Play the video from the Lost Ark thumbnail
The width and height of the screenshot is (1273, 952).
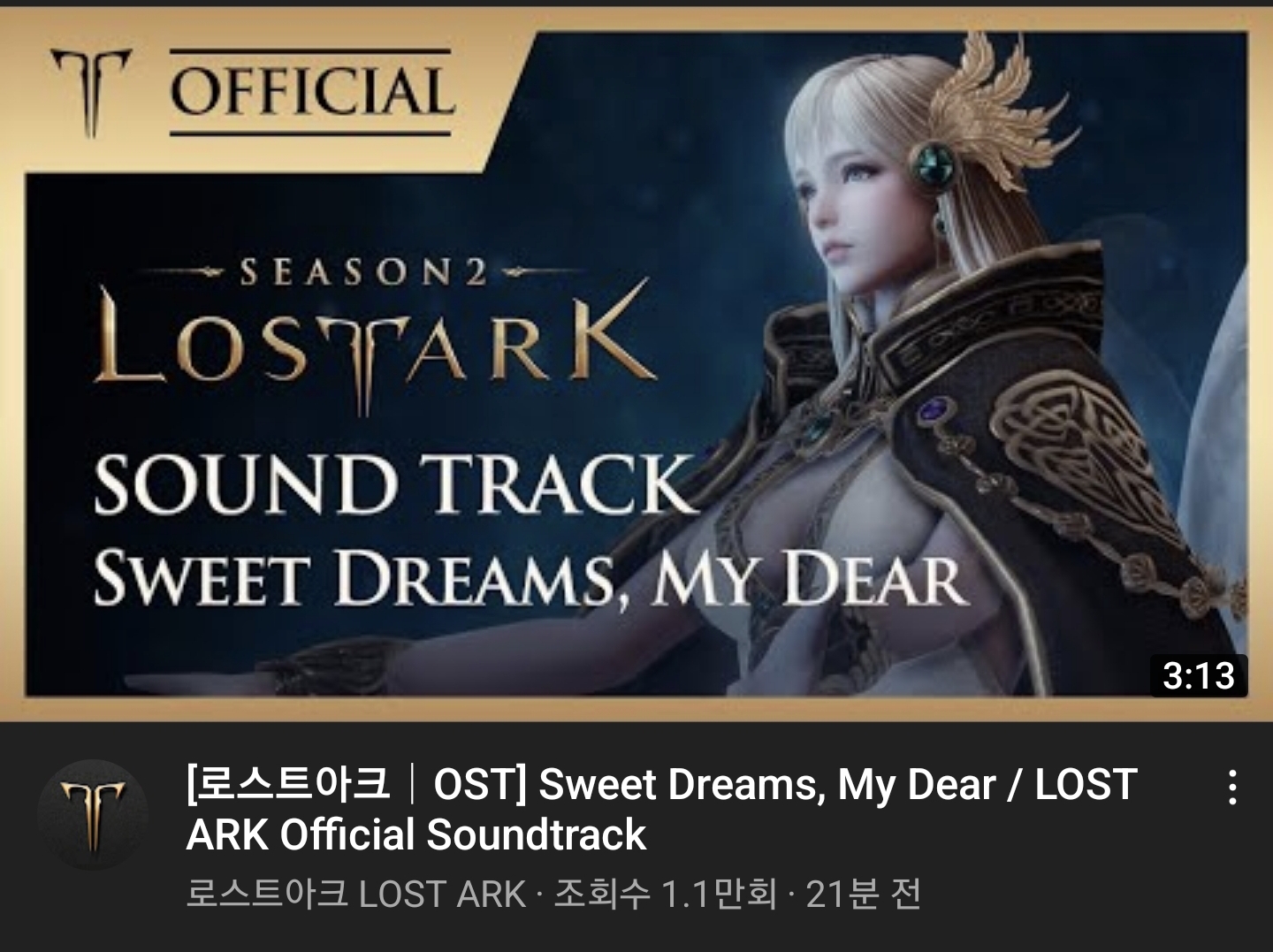click(636, 364)
